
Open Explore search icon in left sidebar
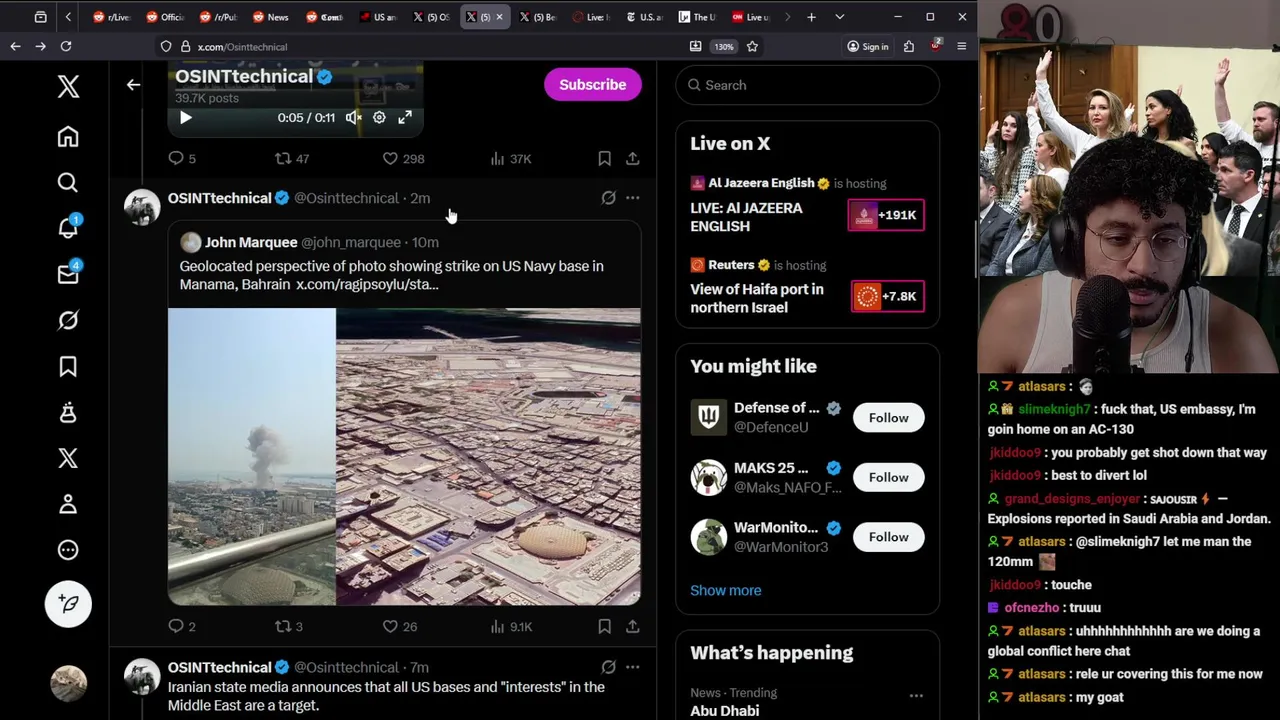pyautogui.click(x=68, y=182)
